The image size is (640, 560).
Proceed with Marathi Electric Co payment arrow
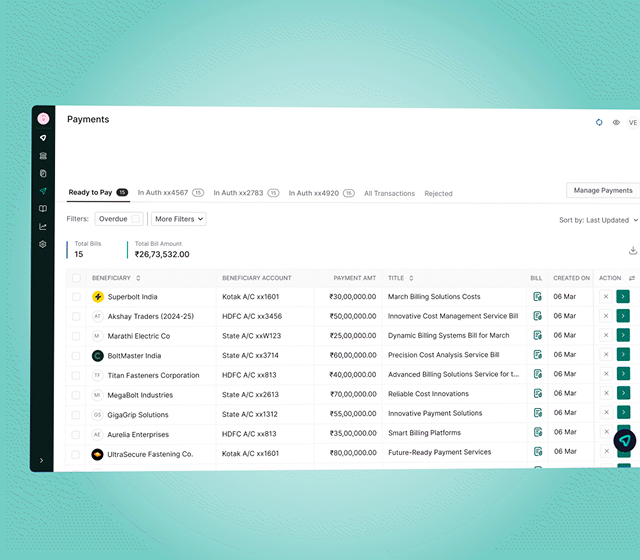coord(623,335)
